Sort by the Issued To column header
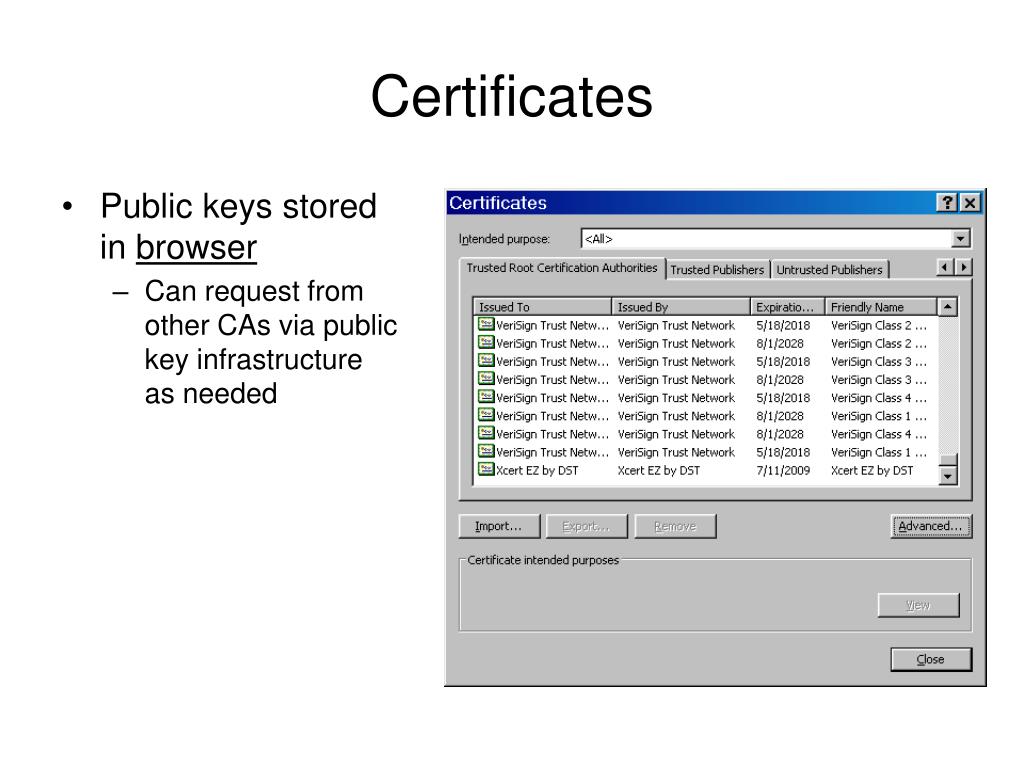Image resolution: width=1024 pixels, height=768 pixels. pos(542,307)
